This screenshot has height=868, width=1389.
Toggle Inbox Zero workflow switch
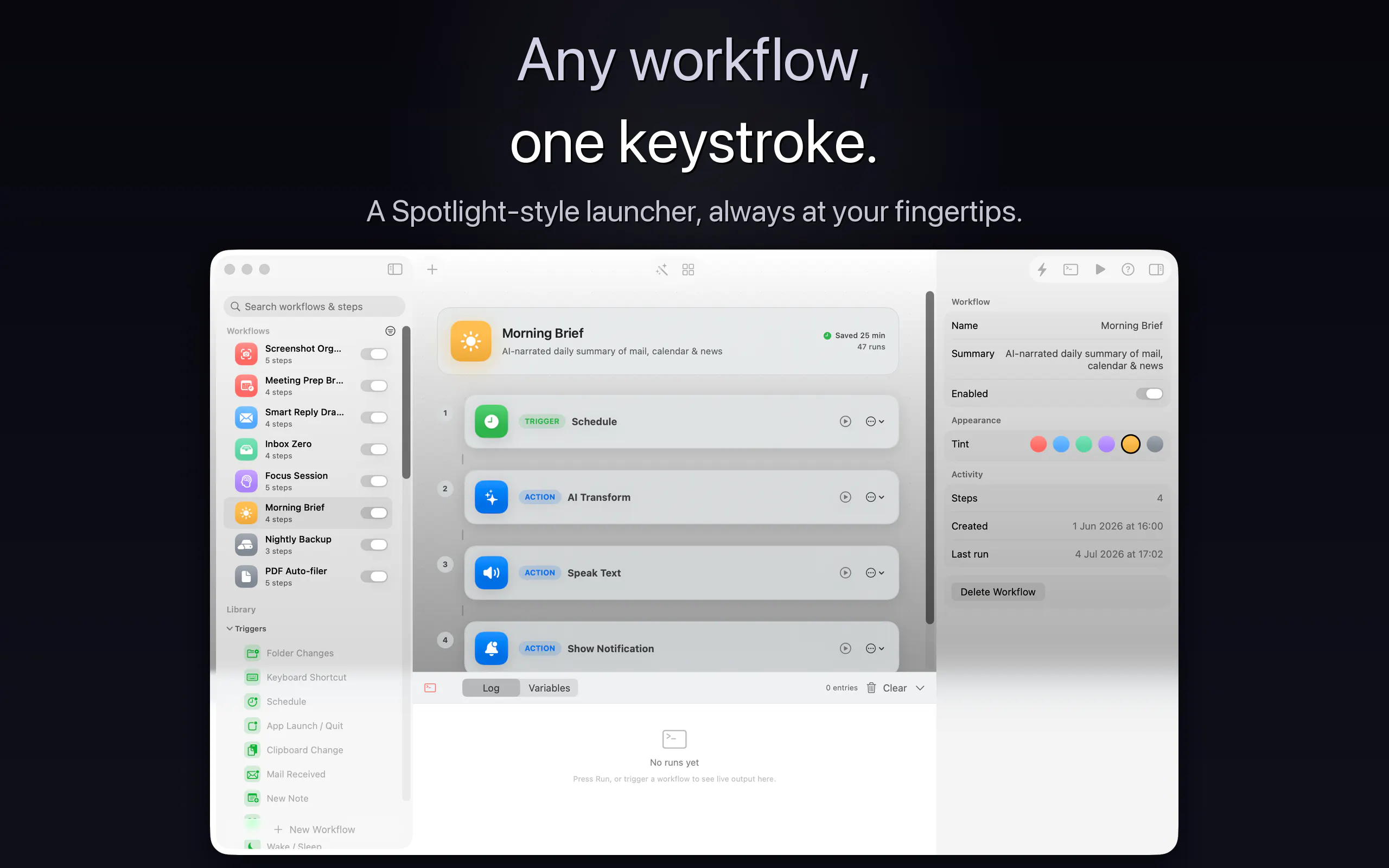[374, 450]
